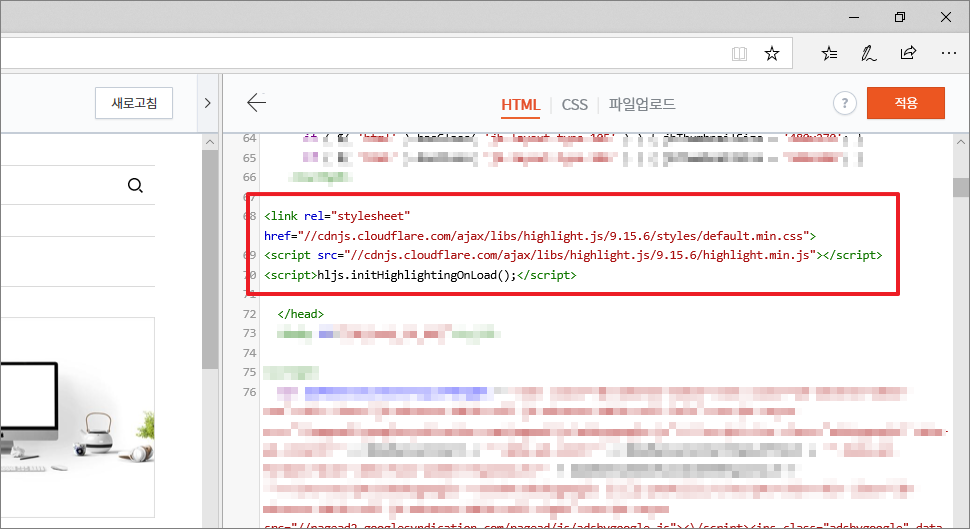Image resolution: width=970 pixels, height=529 pixels.
Task: Collapse preview pane with chevron arrow
Action: (208, 103)
